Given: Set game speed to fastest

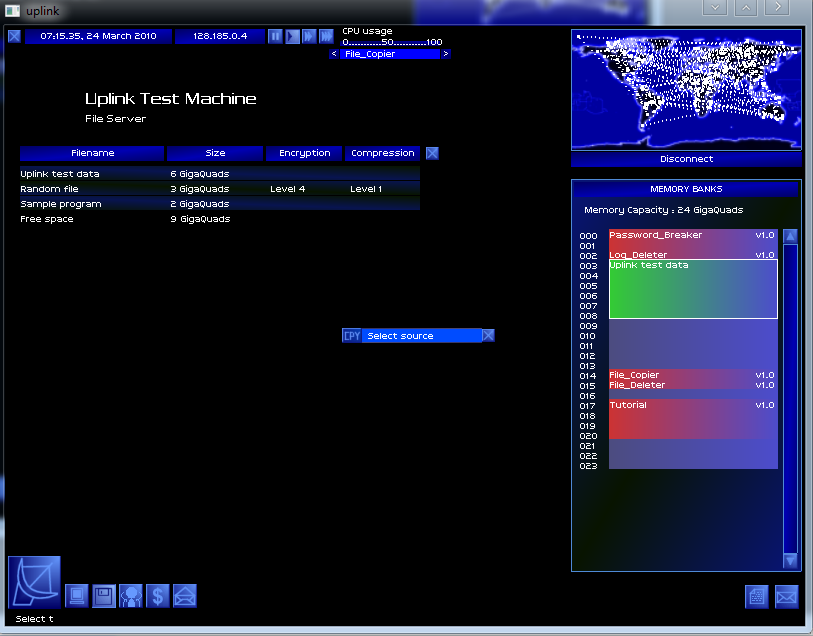Looking at the screenshot, I should coord(326,36).
